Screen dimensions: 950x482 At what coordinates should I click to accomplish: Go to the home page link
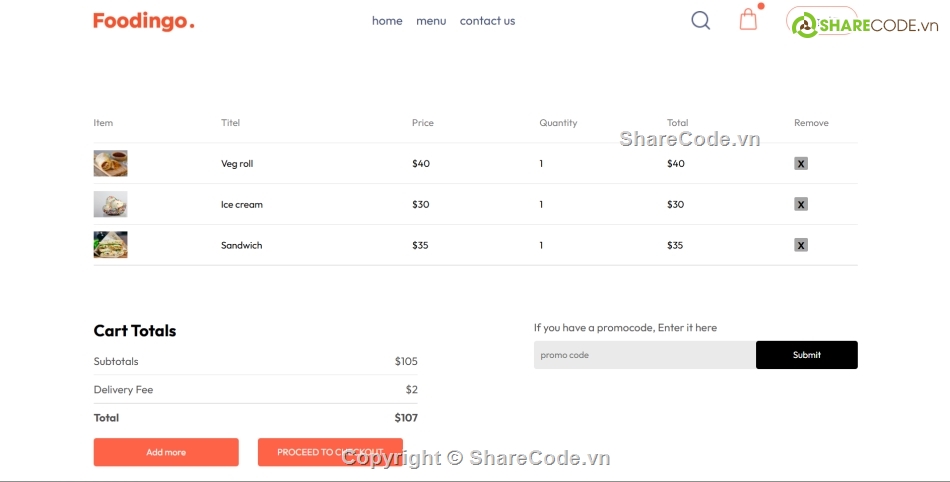(387, 21)
